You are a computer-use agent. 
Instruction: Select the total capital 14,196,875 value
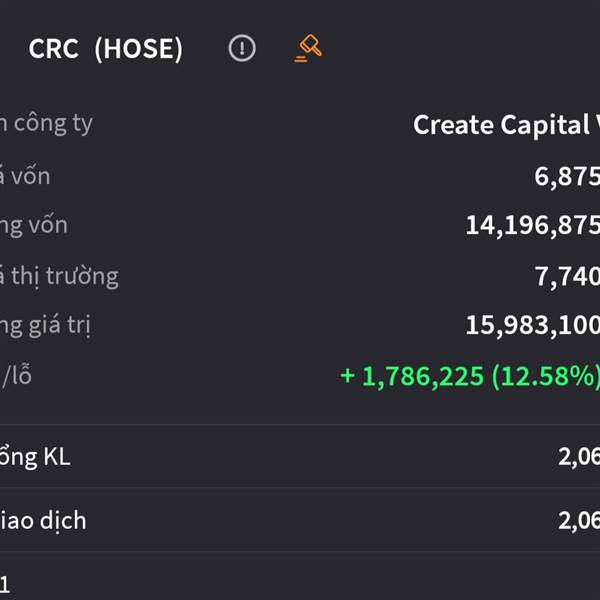pyautogui.click(x=533, y=225)
